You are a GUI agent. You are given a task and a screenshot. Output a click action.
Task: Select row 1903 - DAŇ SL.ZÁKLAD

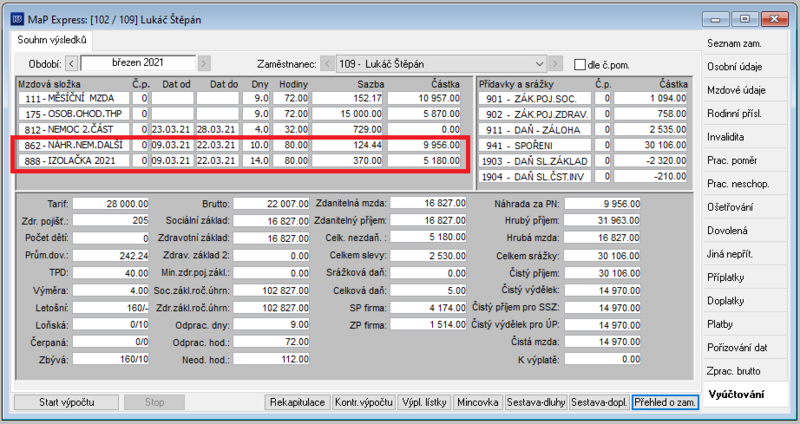click(x=583, y=161)
